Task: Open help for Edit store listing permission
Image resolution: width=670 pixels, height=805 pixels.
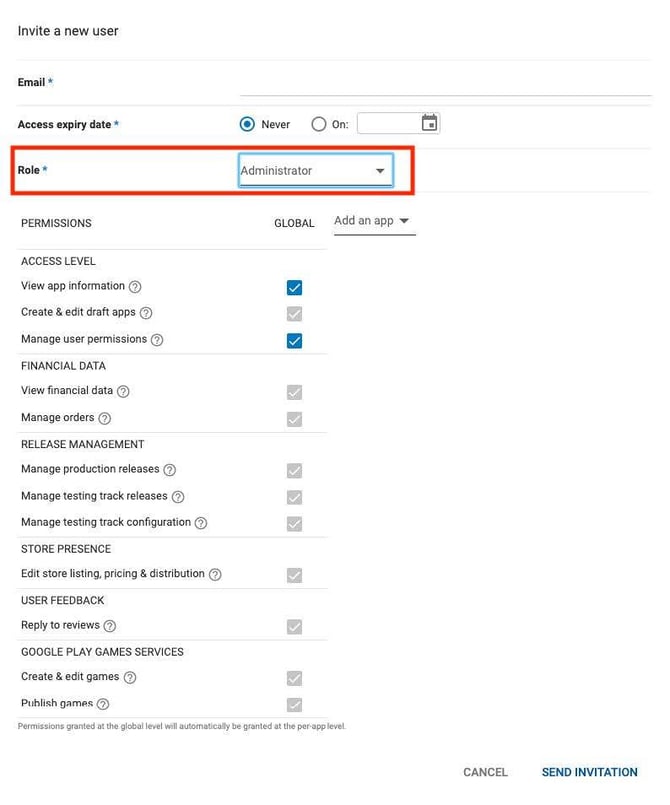Action: (216, 574)
